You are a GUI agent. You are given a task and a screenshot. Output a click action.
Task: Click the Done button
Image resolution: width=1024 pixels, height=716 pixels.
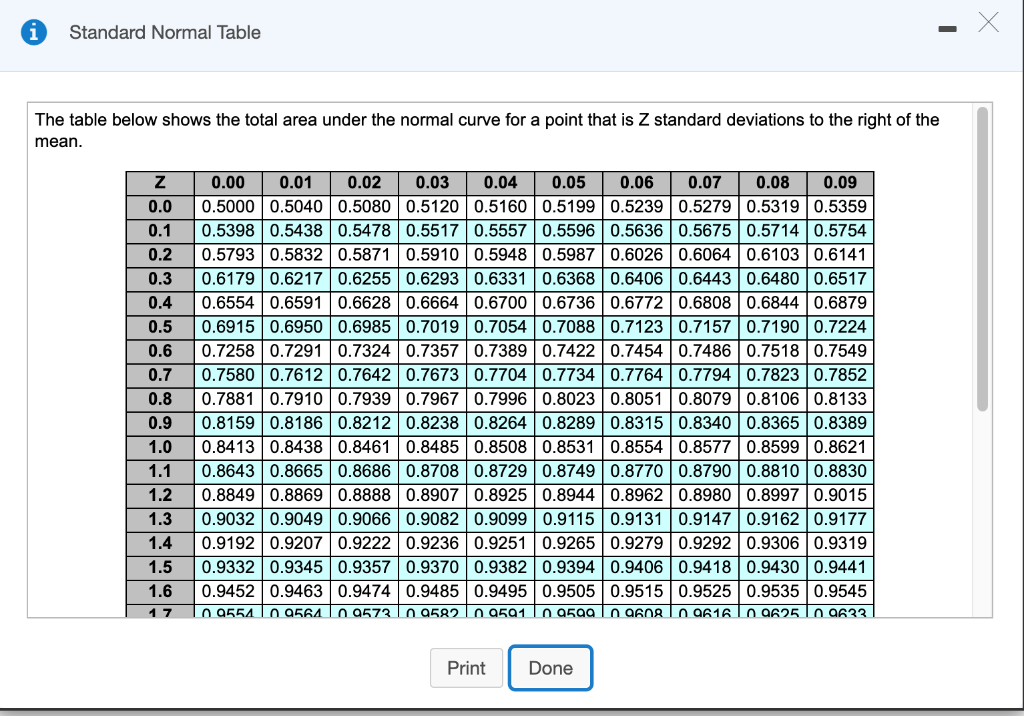pyautogui.click(x=550, y=668)
